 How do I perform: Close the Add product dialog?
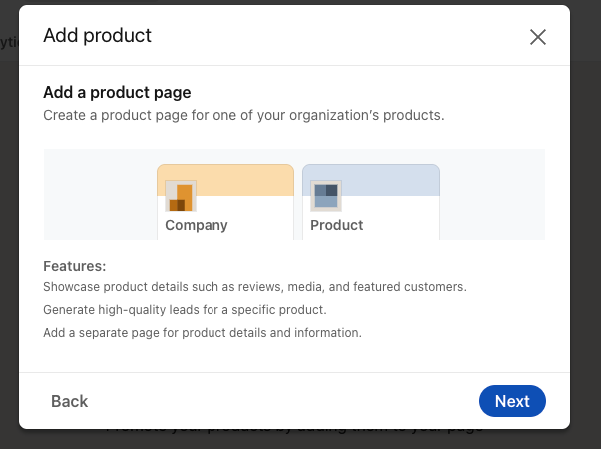tap(538, 37)
